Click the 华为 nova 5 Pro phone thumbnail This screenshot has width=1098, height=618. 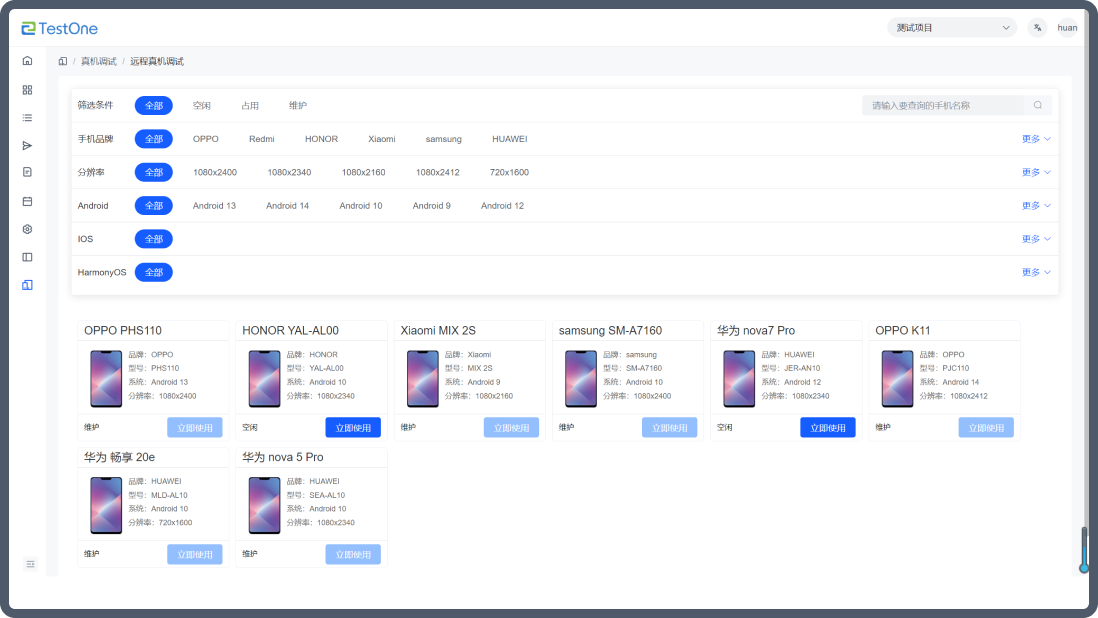point(264,505)
